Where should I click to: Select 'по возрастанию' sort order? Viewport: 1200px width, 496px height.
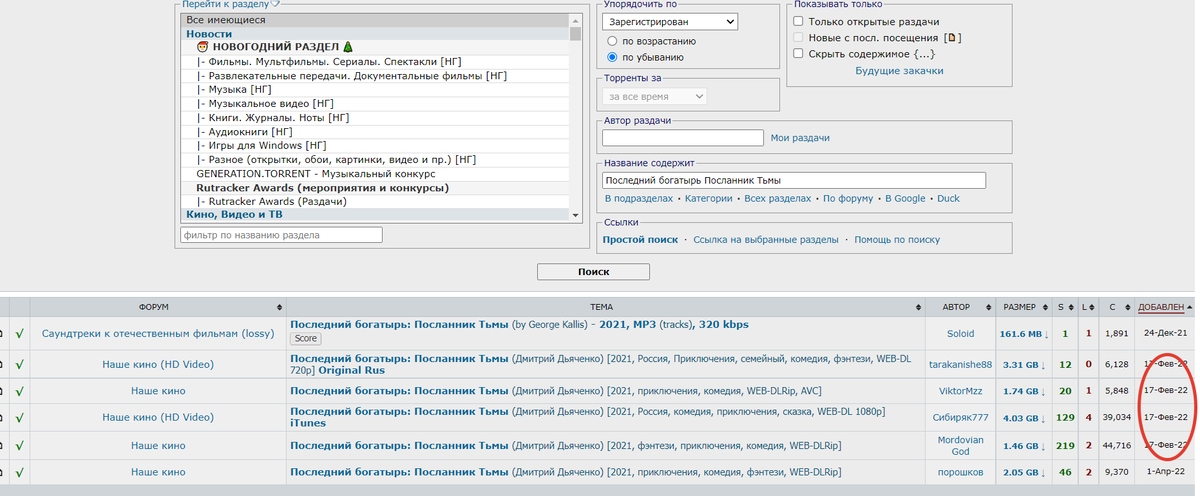(x=612, y=41)
